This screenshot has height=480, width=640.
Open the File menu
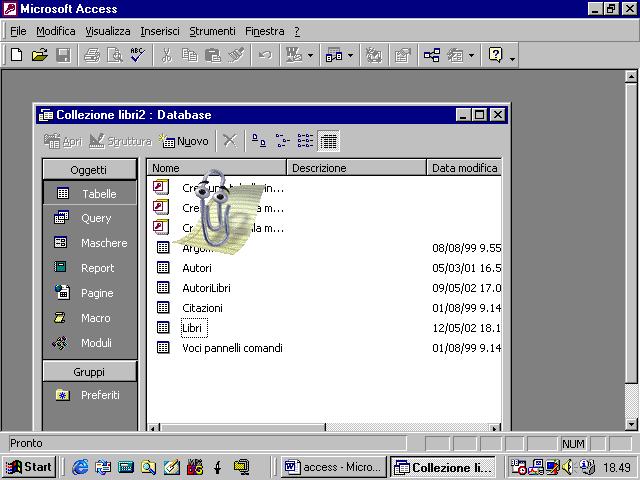coord(18,31)
